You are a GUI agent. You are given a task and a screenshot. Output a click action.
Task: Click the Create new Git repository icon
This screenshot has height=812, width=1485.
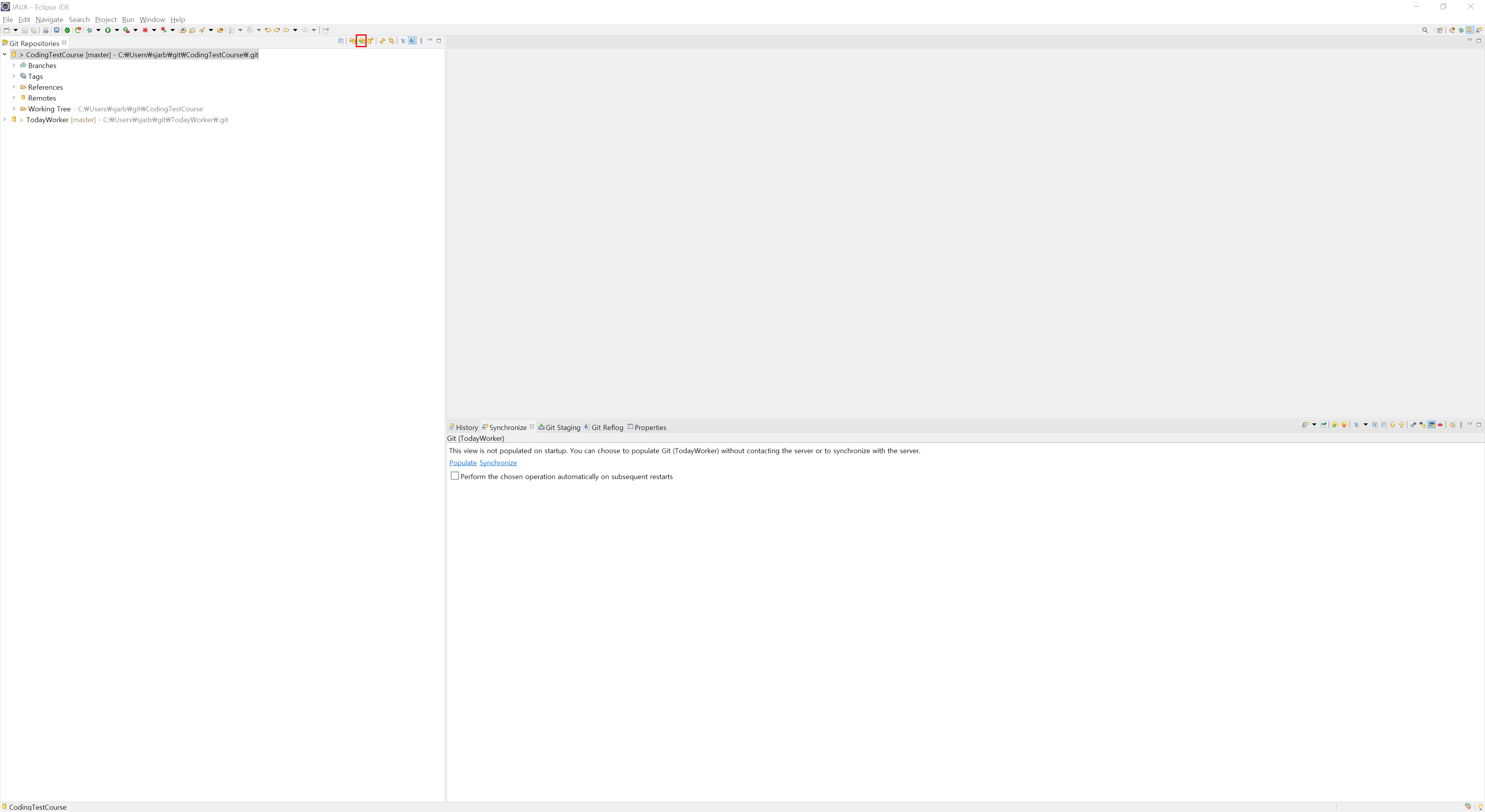pos(370,41)
